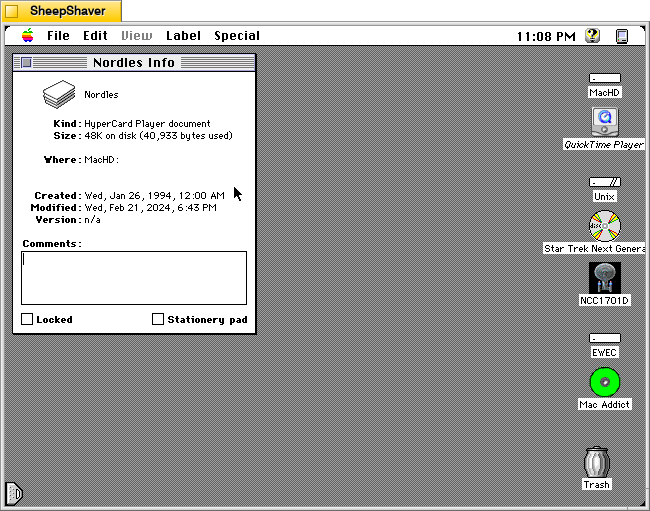Click the Nordles stack document icon
Screen dimensions: 650x511
pos(59,94)
